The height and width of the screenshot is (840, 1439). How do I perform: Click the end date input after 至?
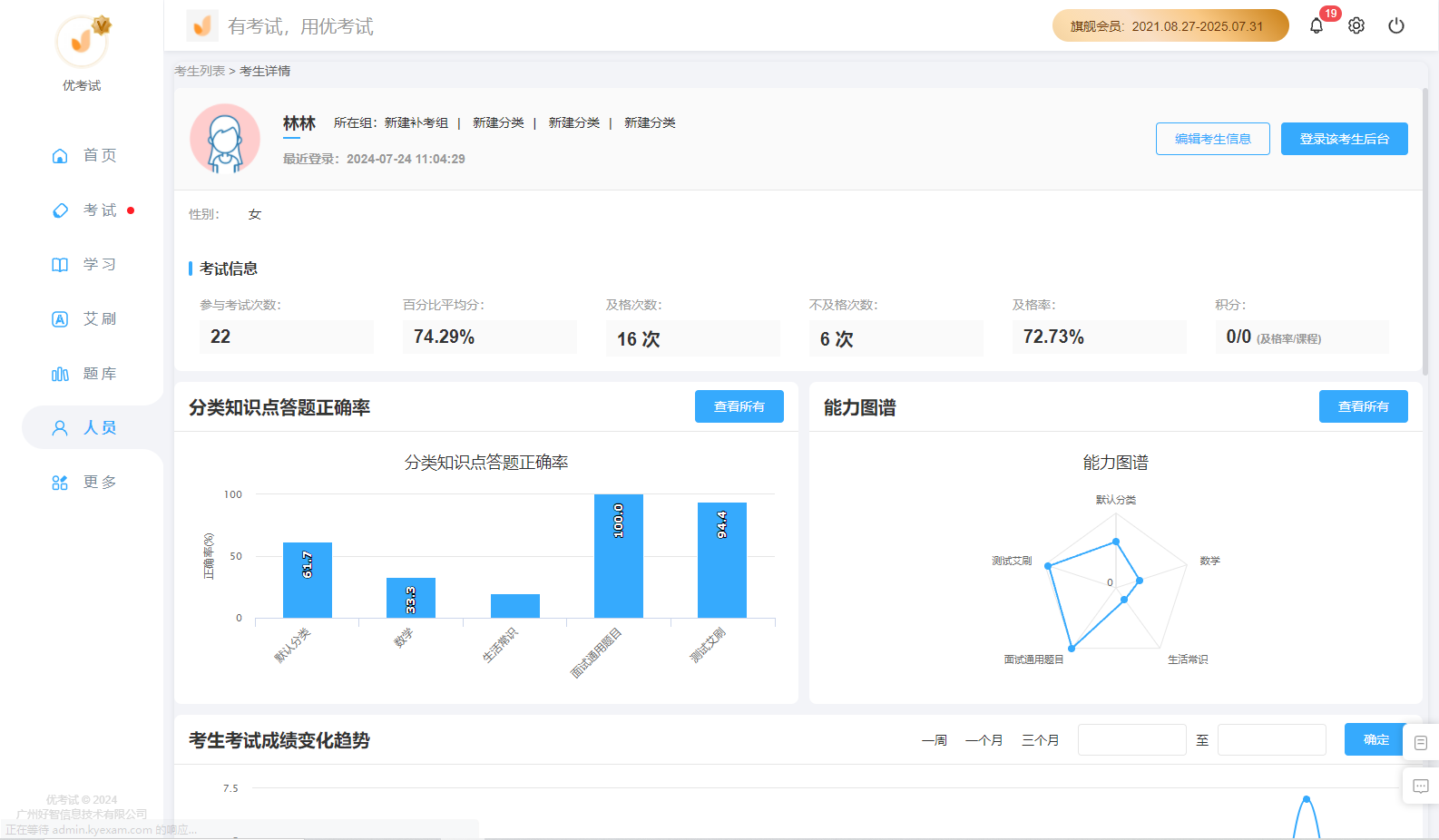[1272, 739]
